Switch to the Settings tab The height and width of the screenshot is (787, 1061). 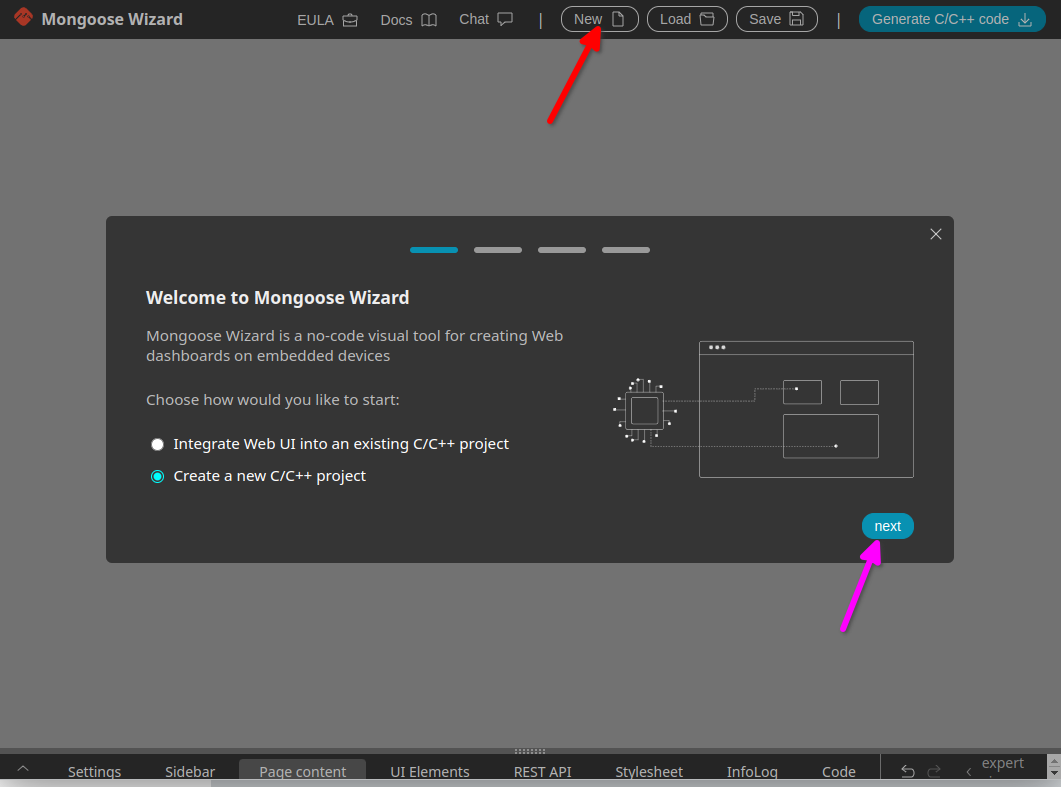[x=94, y=771]
